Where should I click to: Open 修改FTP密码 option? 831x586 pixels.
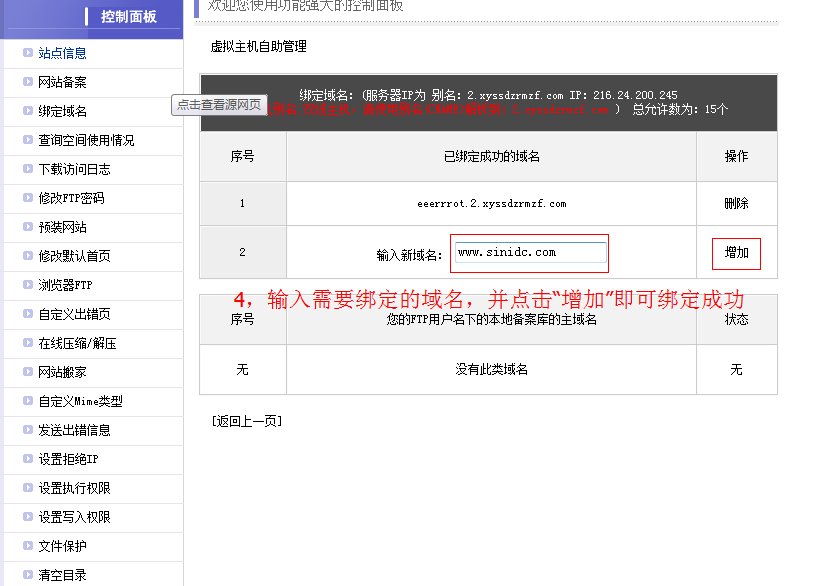[x=71, y=198]
